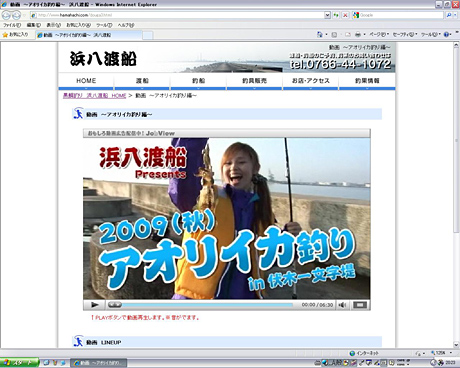Screen dimensions: 460x368
Task: Click the Read Mail envelope icon
Action: click(348, 34)
